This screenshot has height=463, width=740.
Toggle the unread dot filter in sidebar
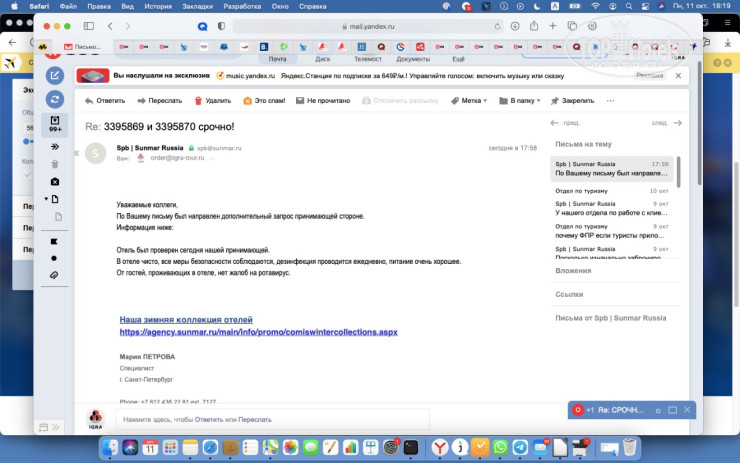[x=55, y=257]
